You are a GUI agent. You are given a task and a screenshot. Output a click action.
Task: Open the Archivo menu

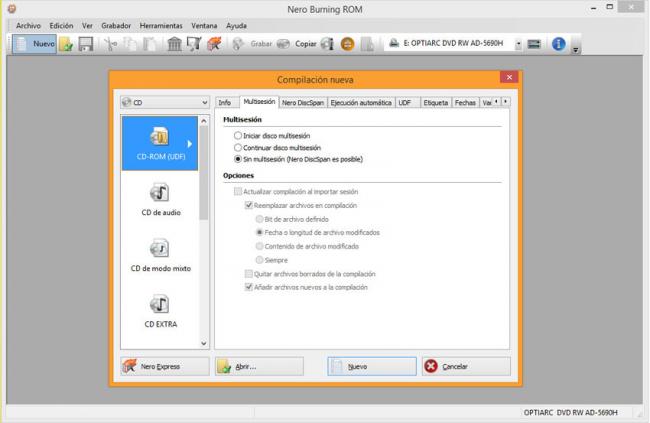click(28, 26)
